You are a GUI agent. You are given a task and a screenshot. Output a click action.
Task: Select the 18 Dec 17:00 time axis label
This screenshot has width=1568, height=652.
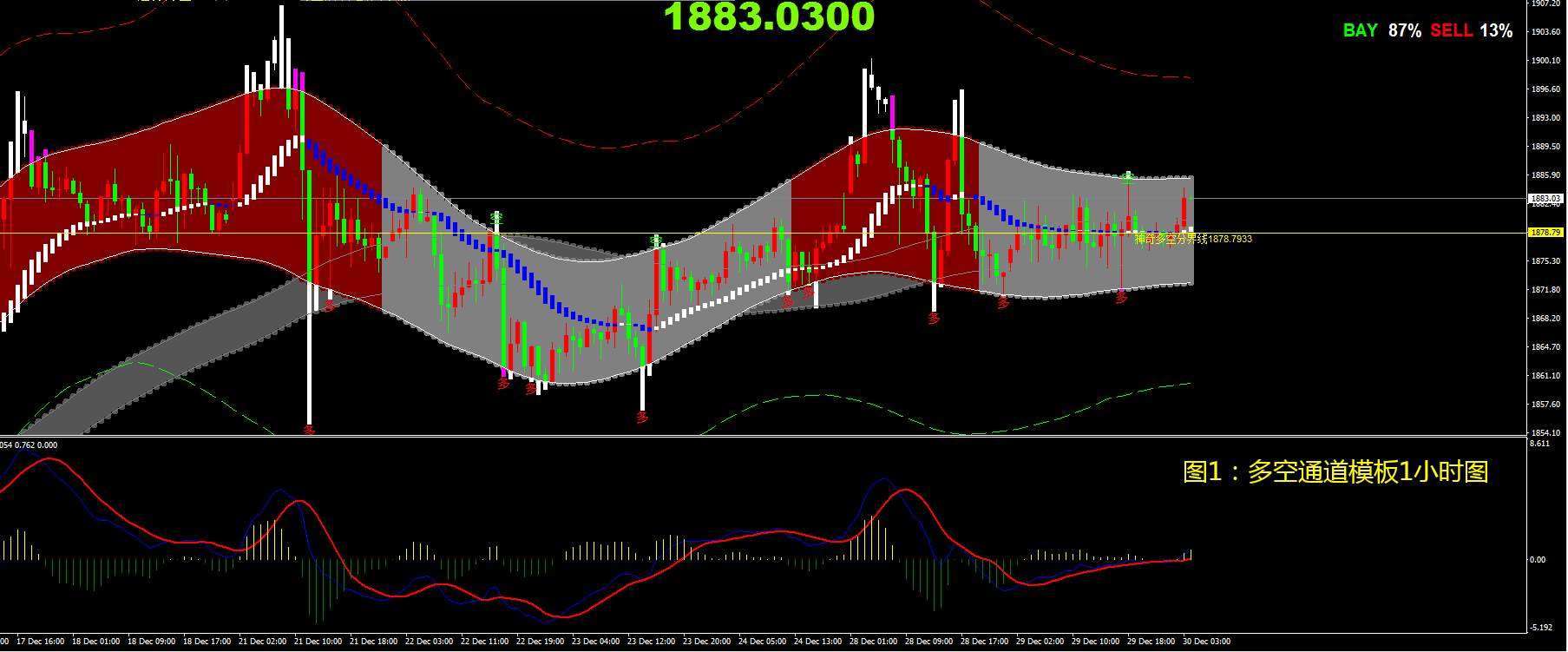coord(207,642)
